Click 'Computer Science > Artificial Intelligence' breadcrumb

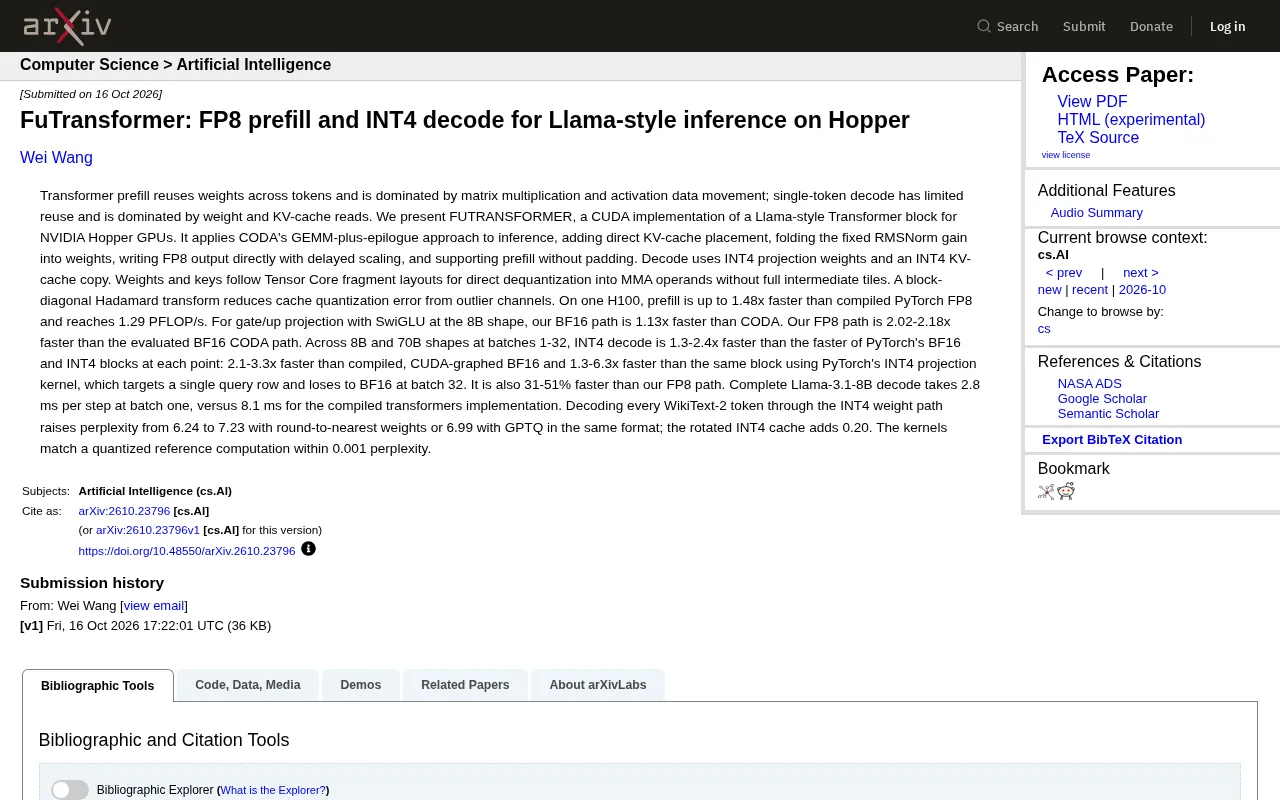click(176, 65)
